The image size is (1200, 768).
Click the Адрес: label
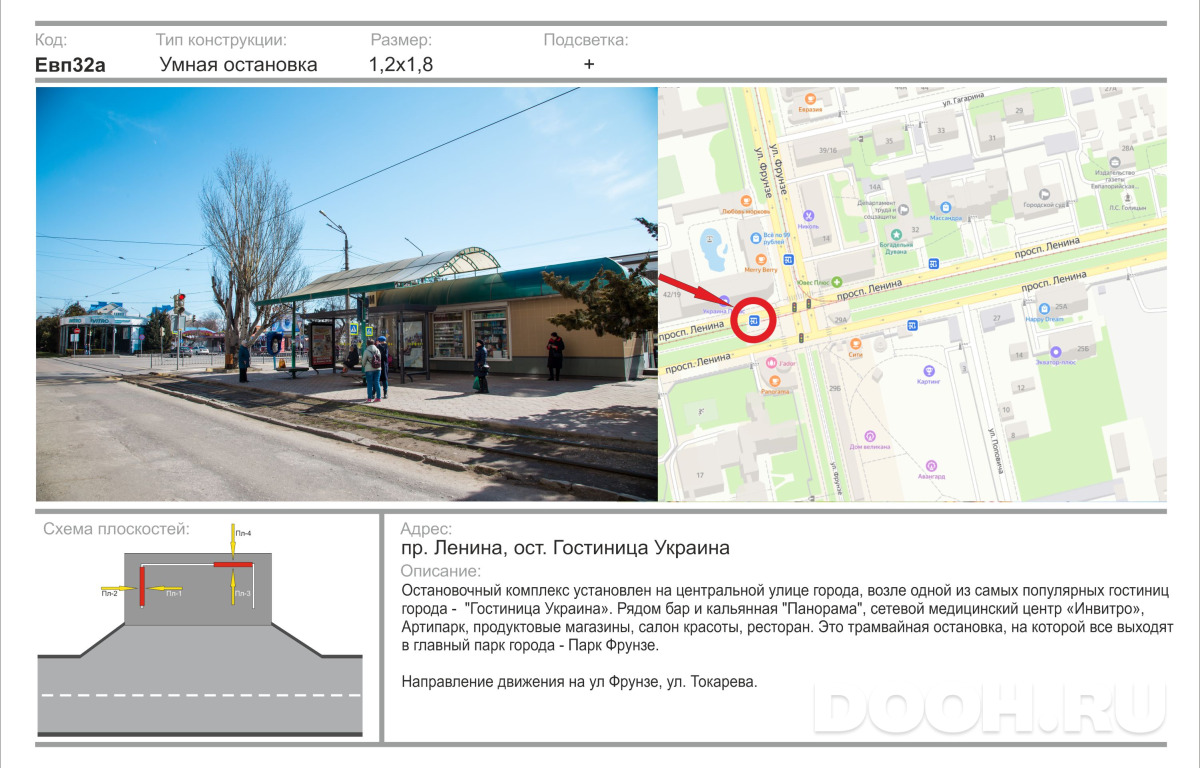click(426, 529)
